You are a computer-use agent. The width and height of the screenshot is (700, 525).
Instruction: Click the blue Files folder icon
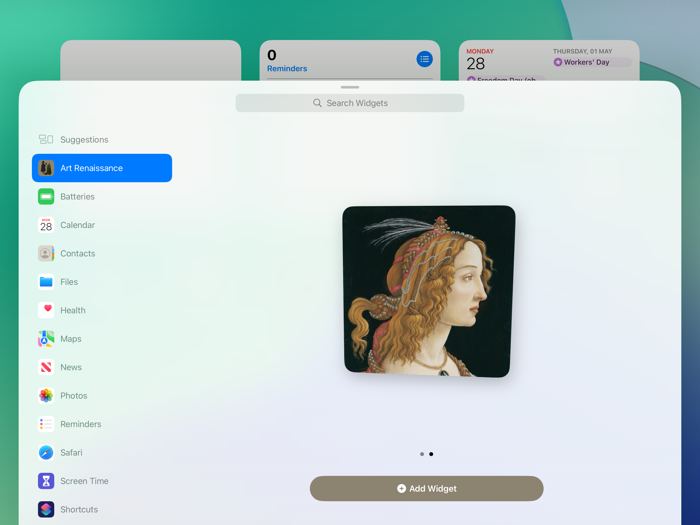coord(46,282)
